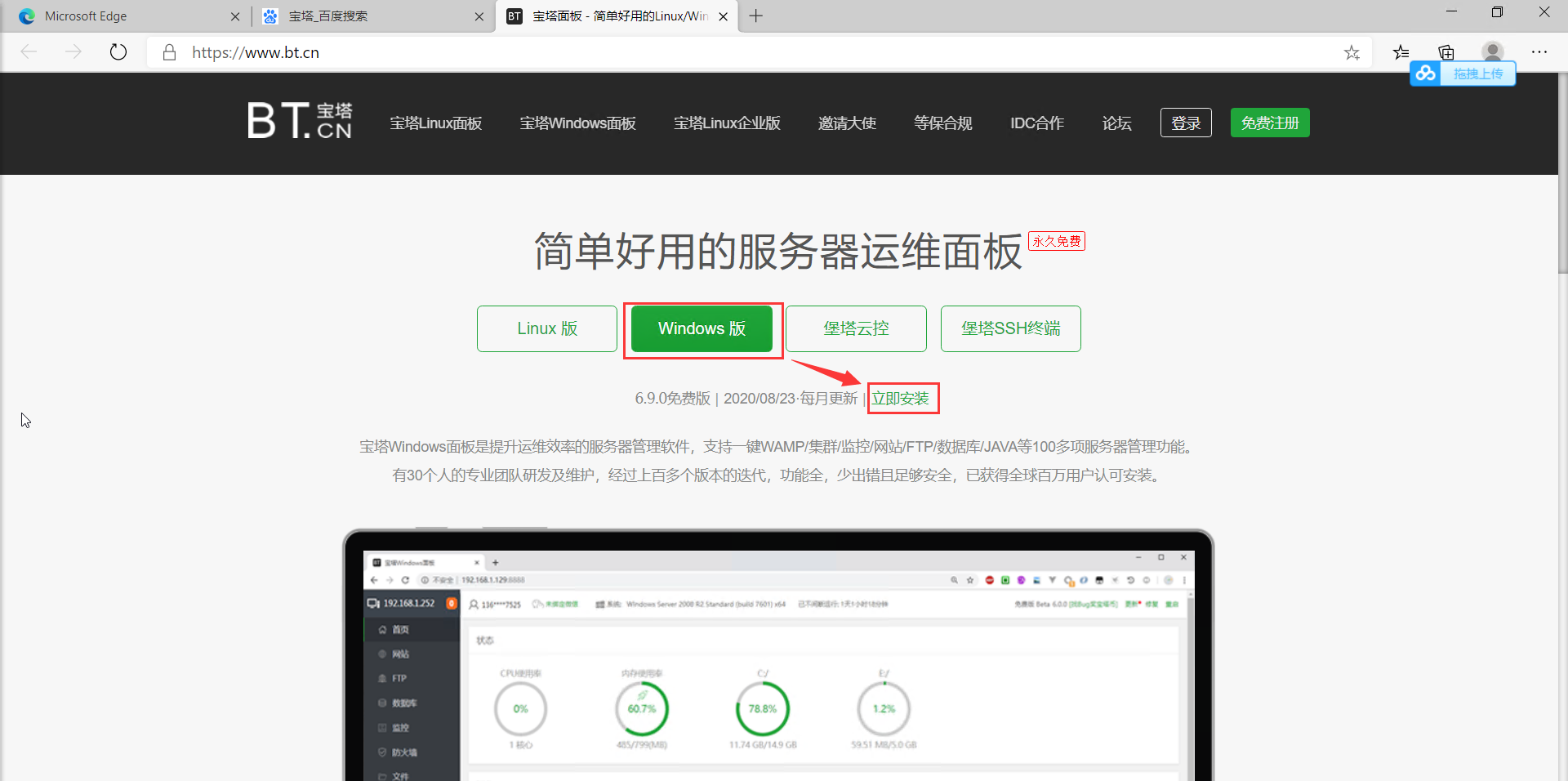
Task: Open IDC合作 nav item
Action: click(1037, 123)
